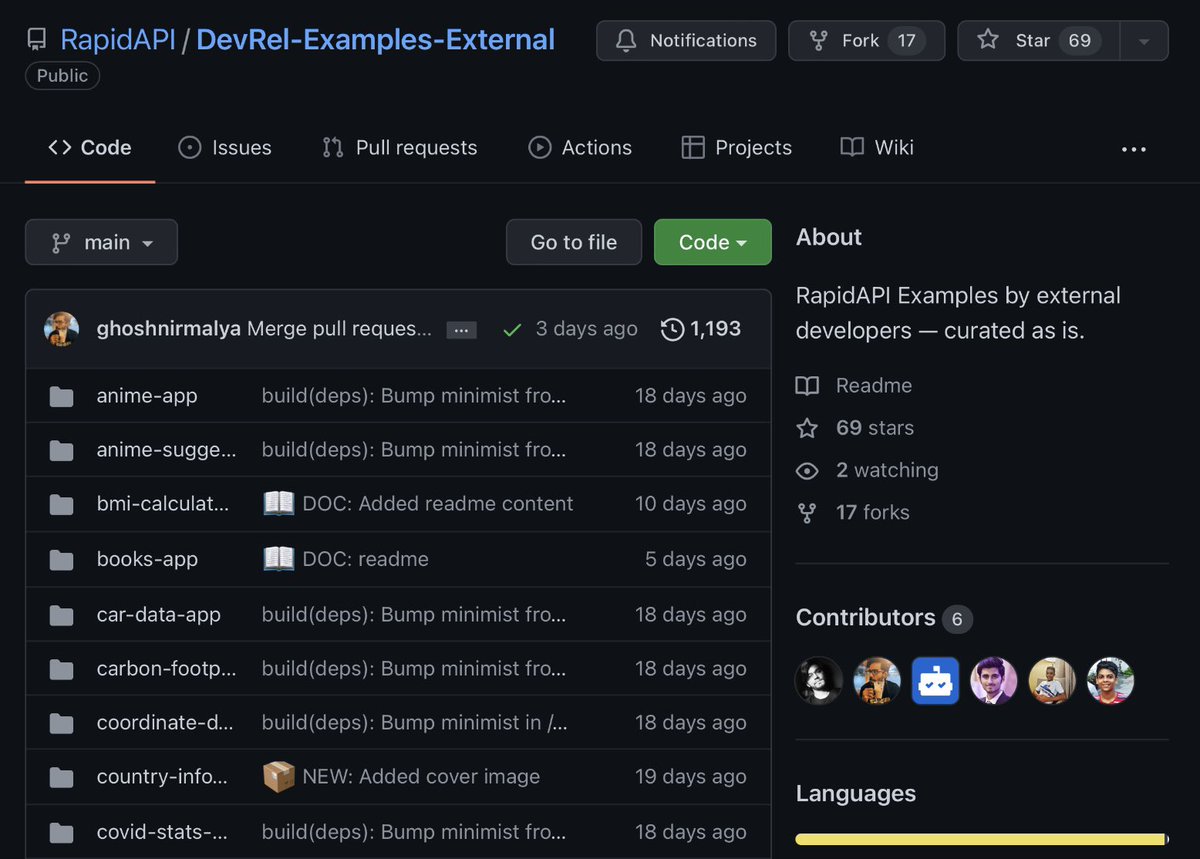Click the fork icon beside 17 forks
1200x859 pixels.
point(807,513)
